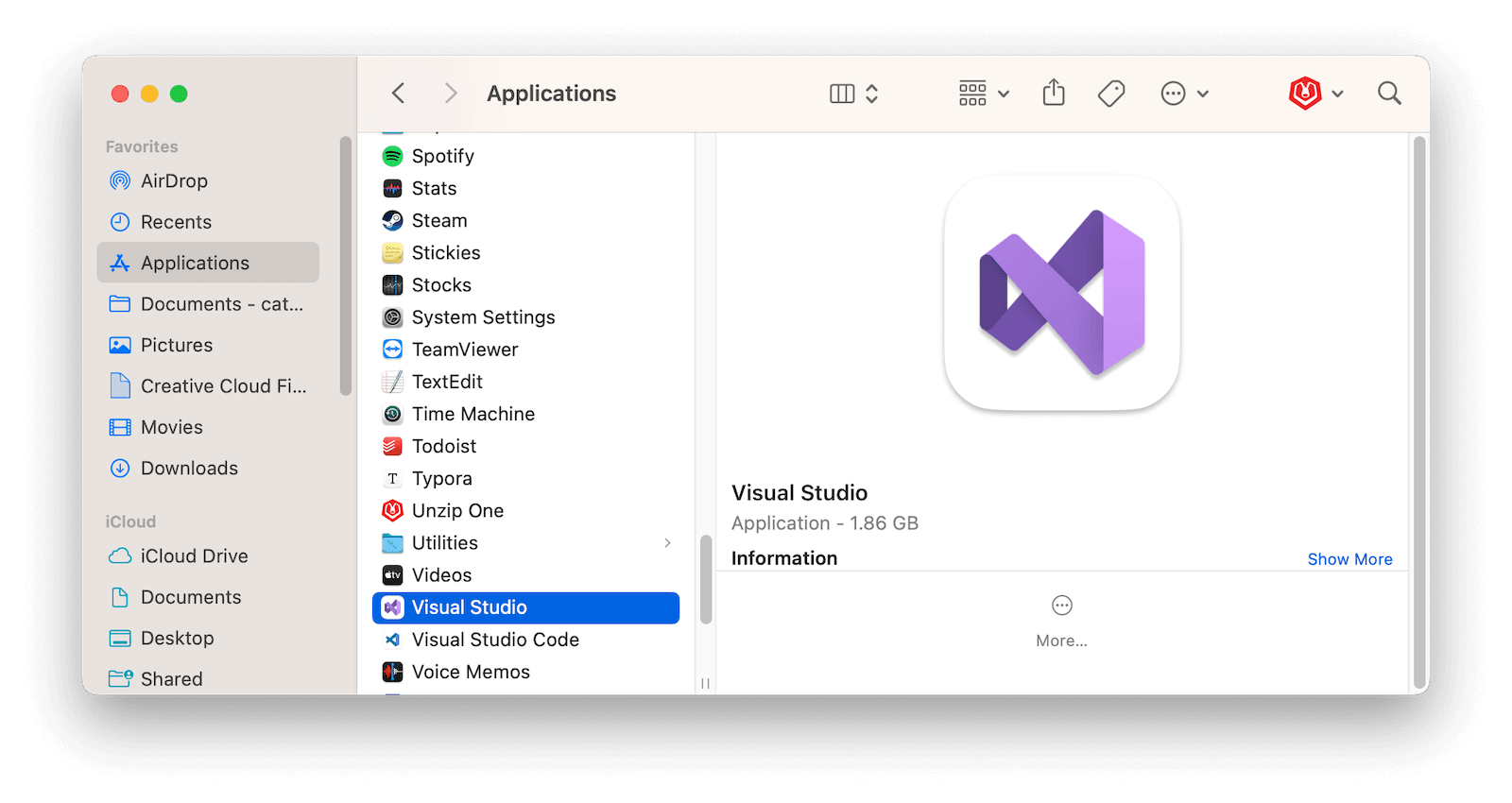1512x803 pixels.
Task: Close the Finder window
Action: click(120, 94)
